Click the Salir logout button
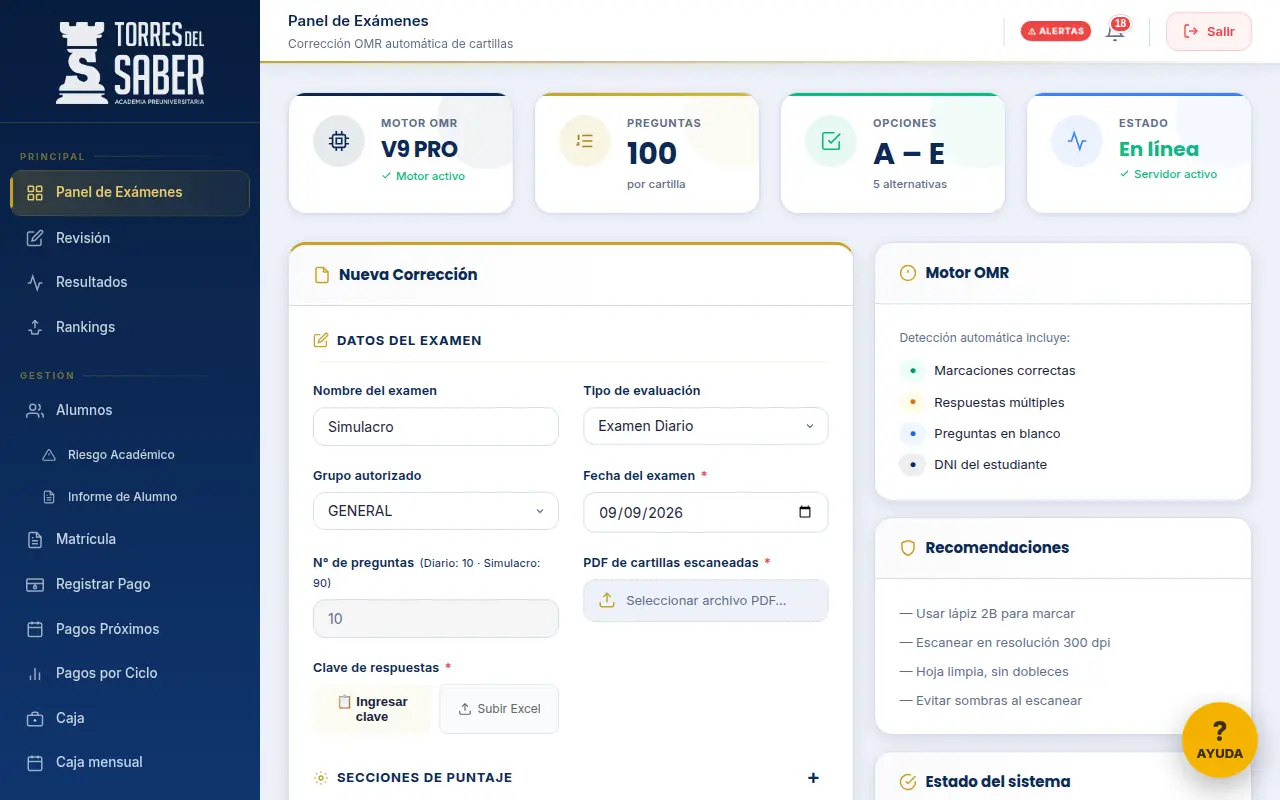Screen dimensions: 1280x800 (1209, 31)
